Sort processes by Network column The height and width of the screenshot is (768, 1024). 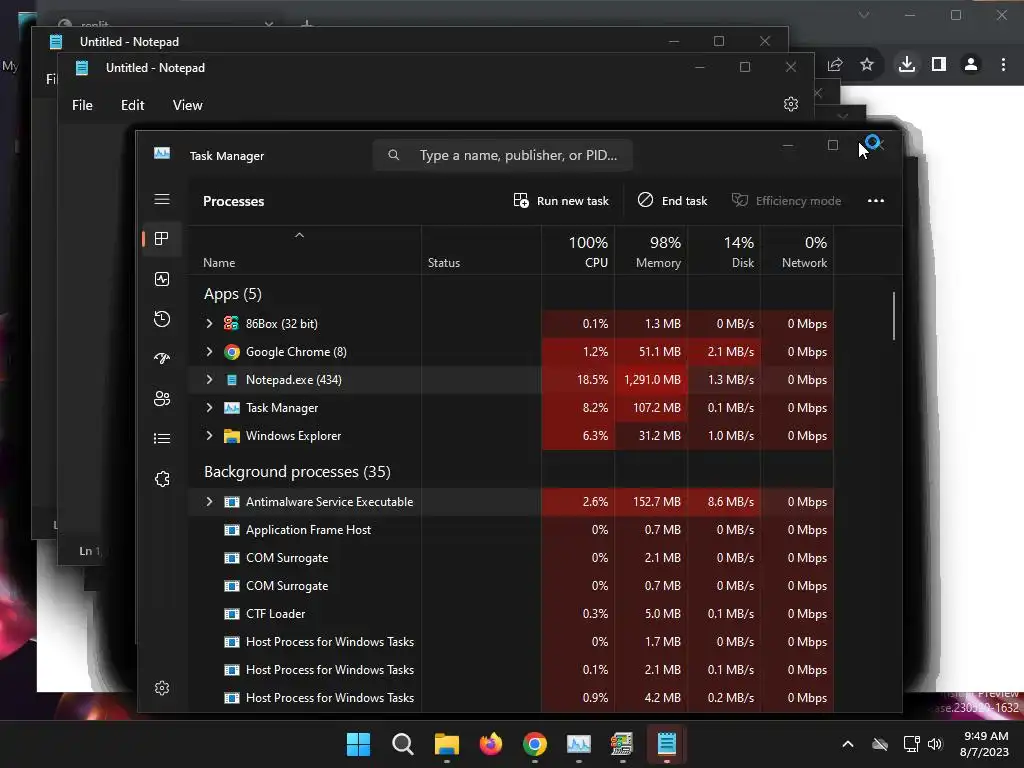(797, 251)
